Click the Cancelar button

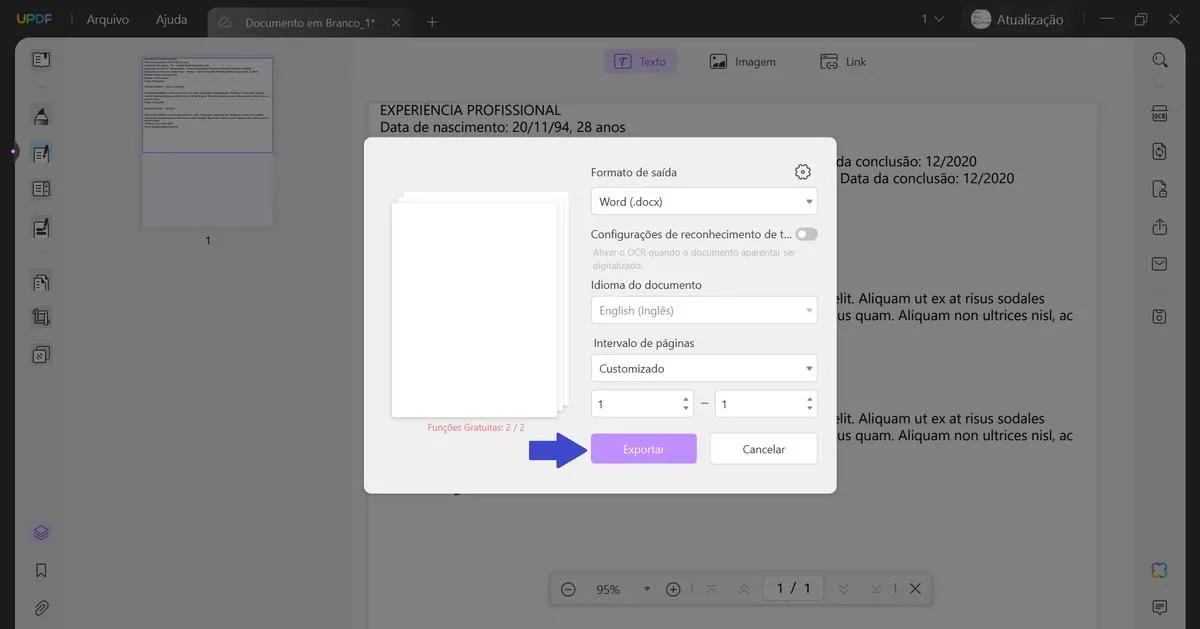(763, 449)
